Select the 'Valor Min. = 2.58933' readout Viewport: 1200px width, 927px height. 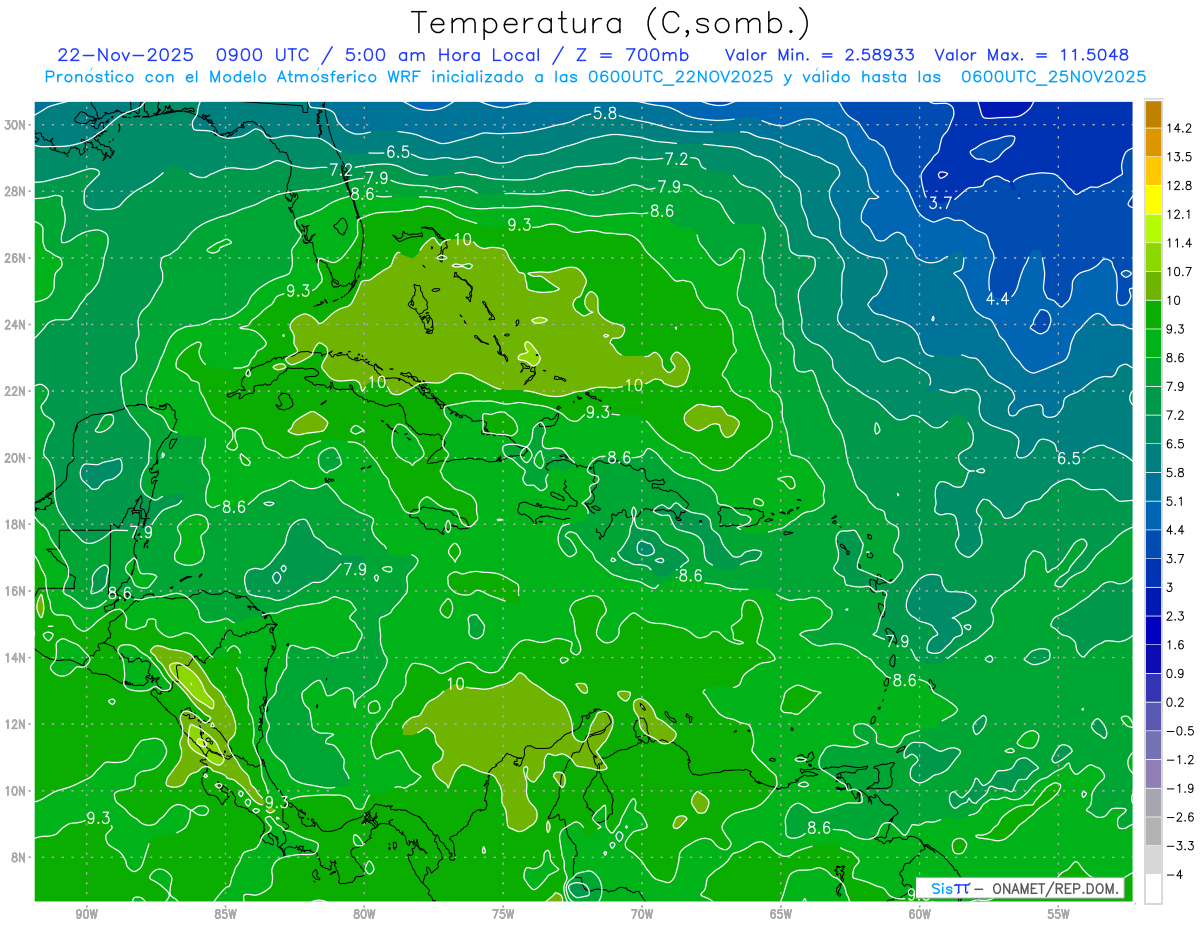[x=819, y=55]
